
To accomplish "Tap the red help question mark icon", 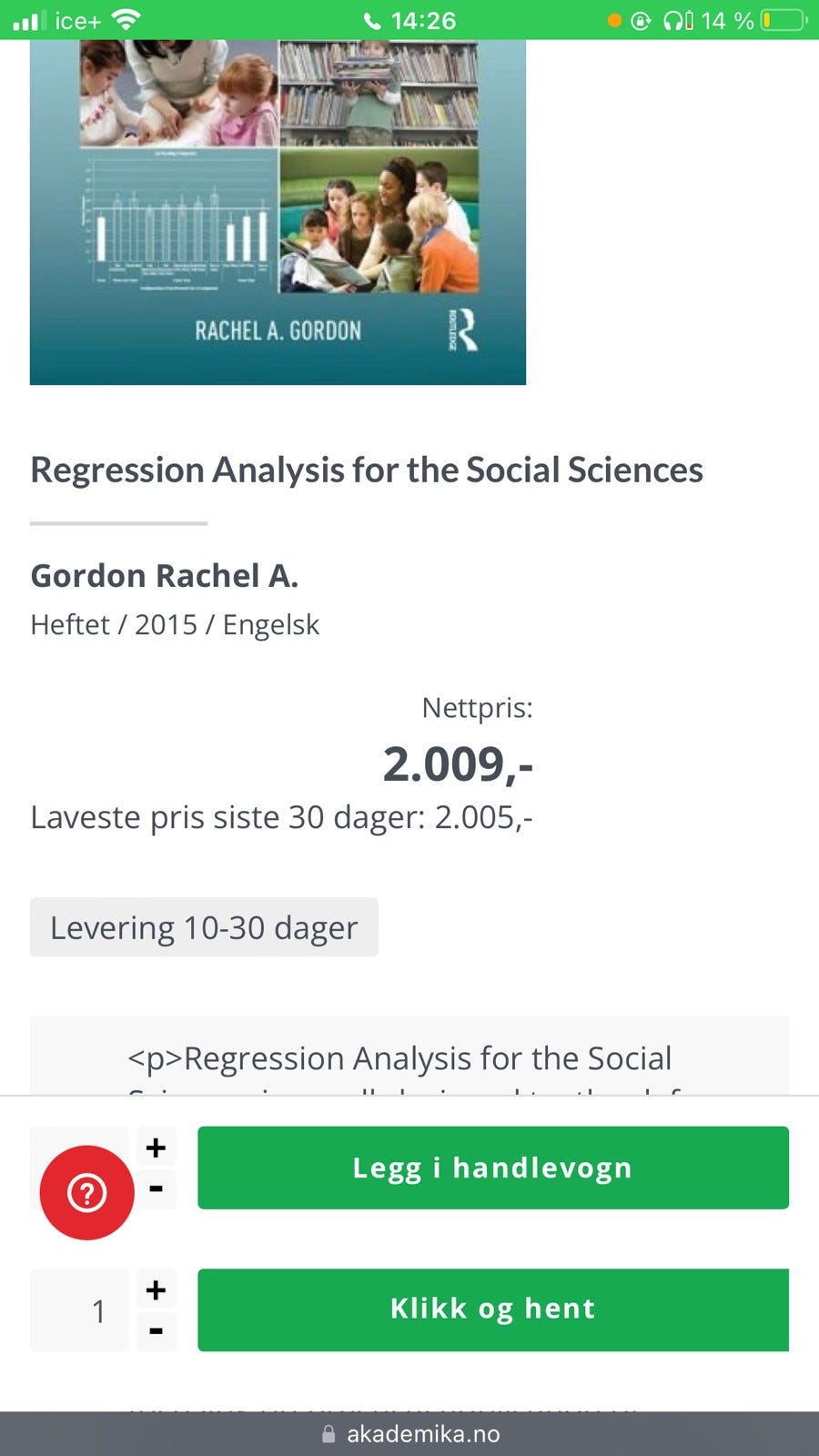I will (x=87, y=1192).
